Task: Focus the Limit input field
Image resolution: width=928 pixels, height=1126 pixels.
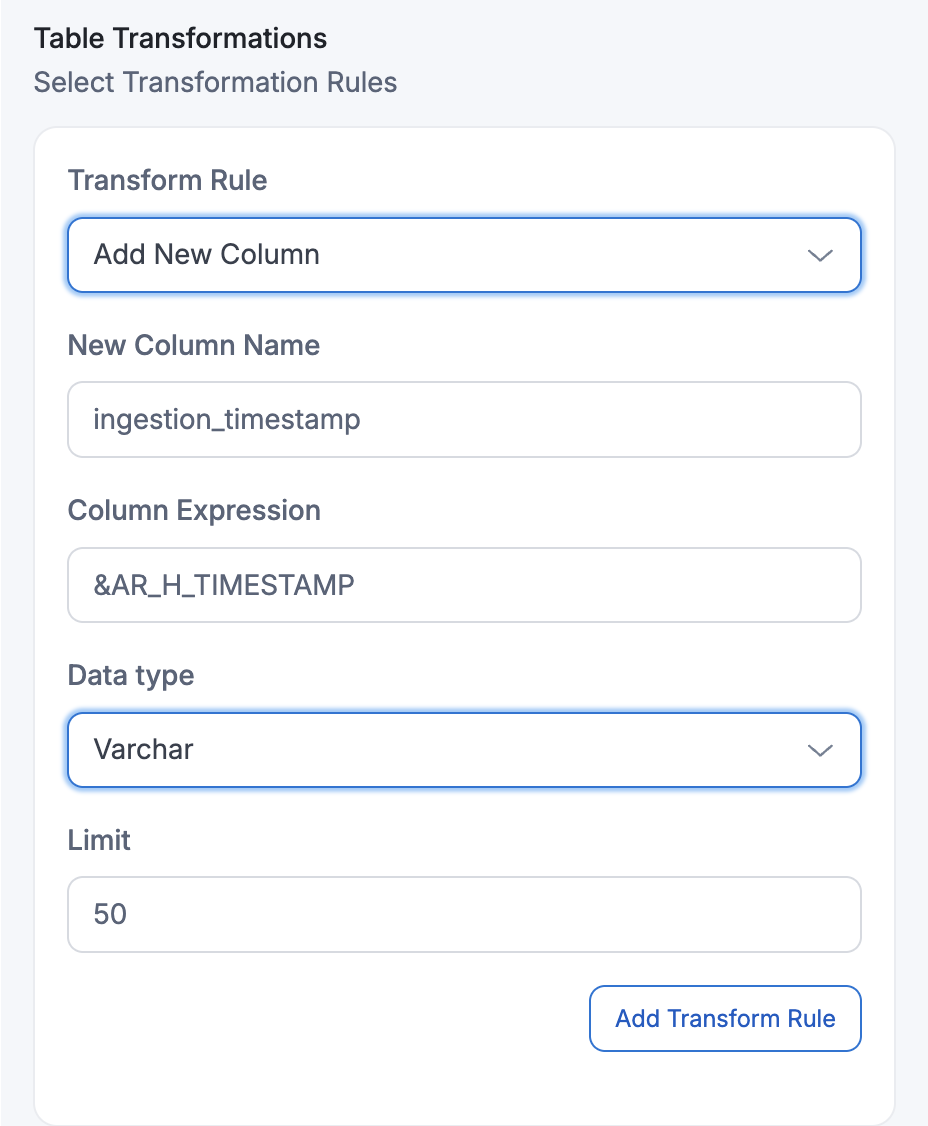Action: [464, 914]
